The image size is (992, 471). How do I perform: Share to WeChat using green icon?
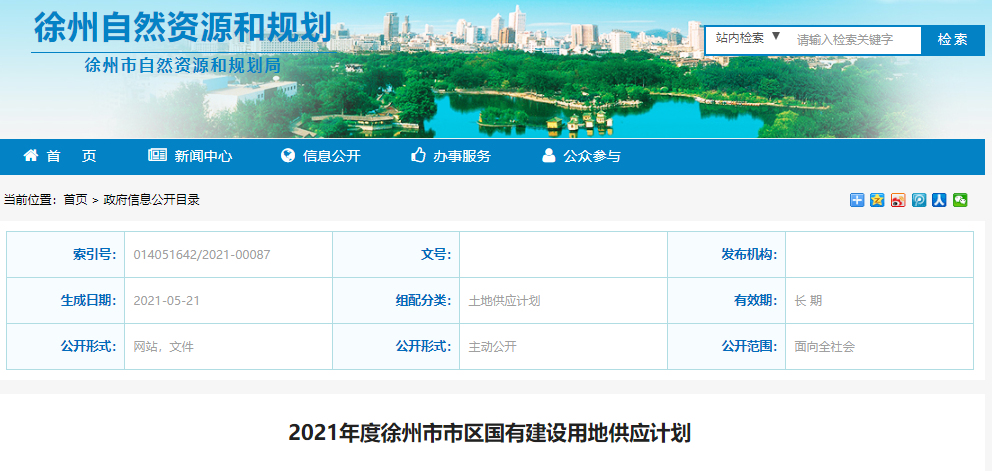pyautogui.click(x=960, y=200)
